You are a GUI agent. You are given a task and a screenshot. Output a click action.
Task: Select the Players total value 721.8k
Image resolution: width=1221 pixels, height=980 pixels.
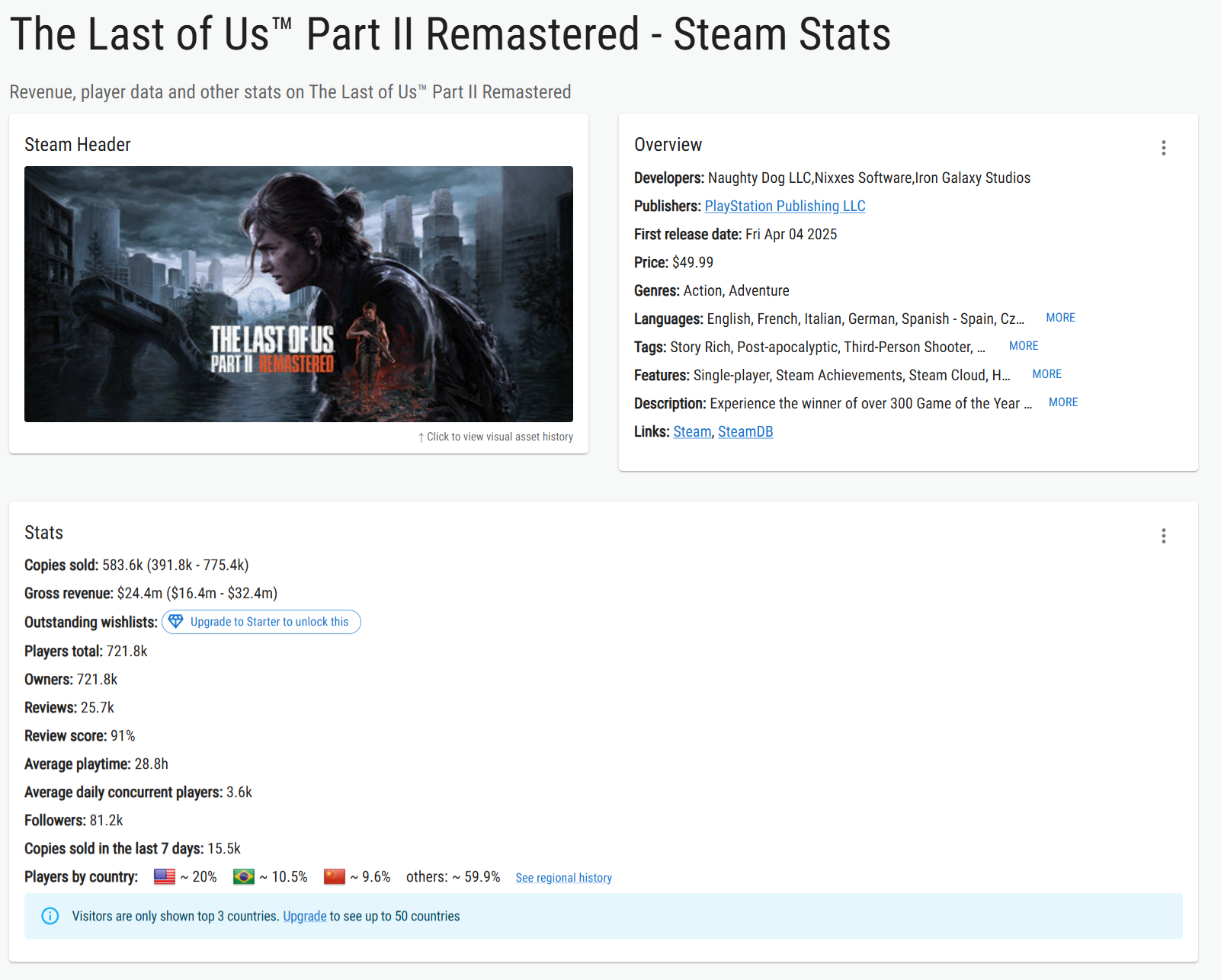pyautogui.click(x=127, y=651)
